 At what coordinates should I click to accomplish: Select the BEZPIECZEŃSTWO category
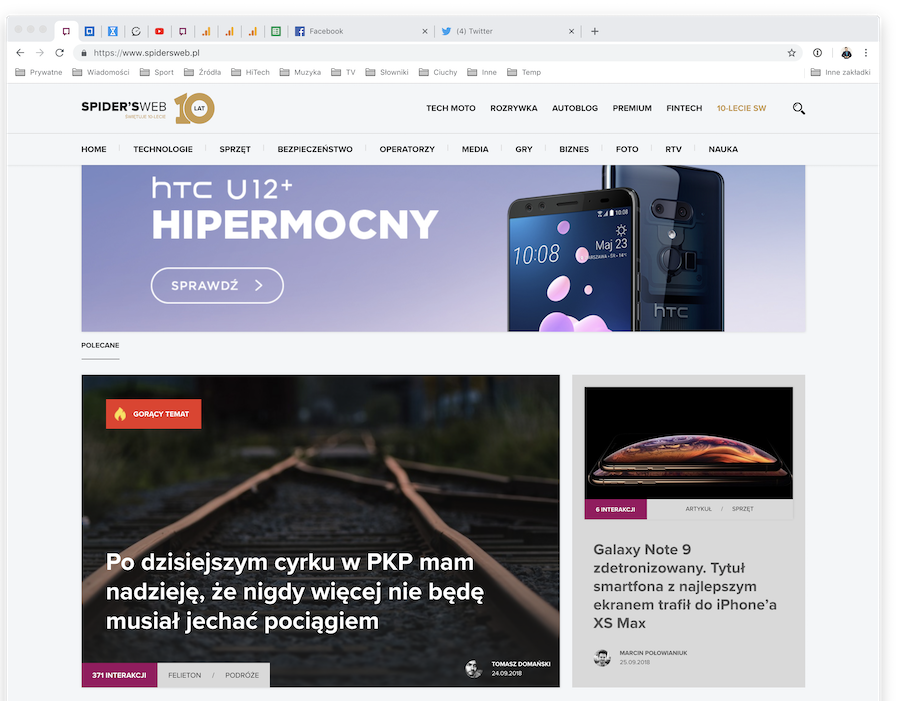click(315, 149)
